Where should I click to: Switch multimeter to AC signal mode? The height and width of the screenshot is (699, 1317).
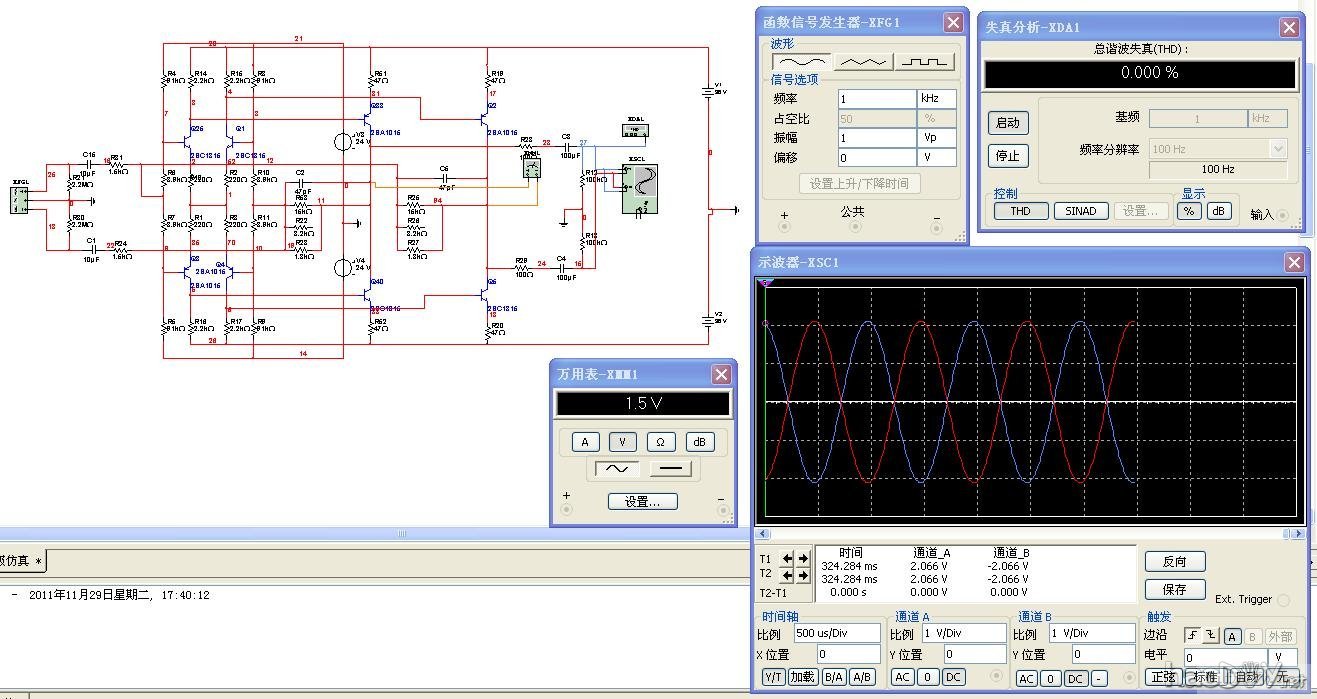617,469
